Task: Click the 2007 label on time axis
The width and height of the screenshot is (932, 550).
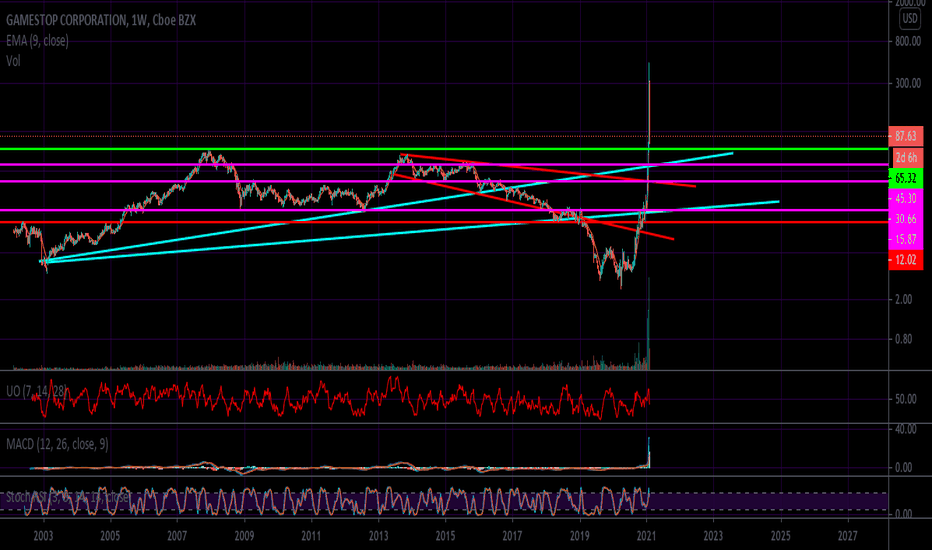Action: [177, 536]
